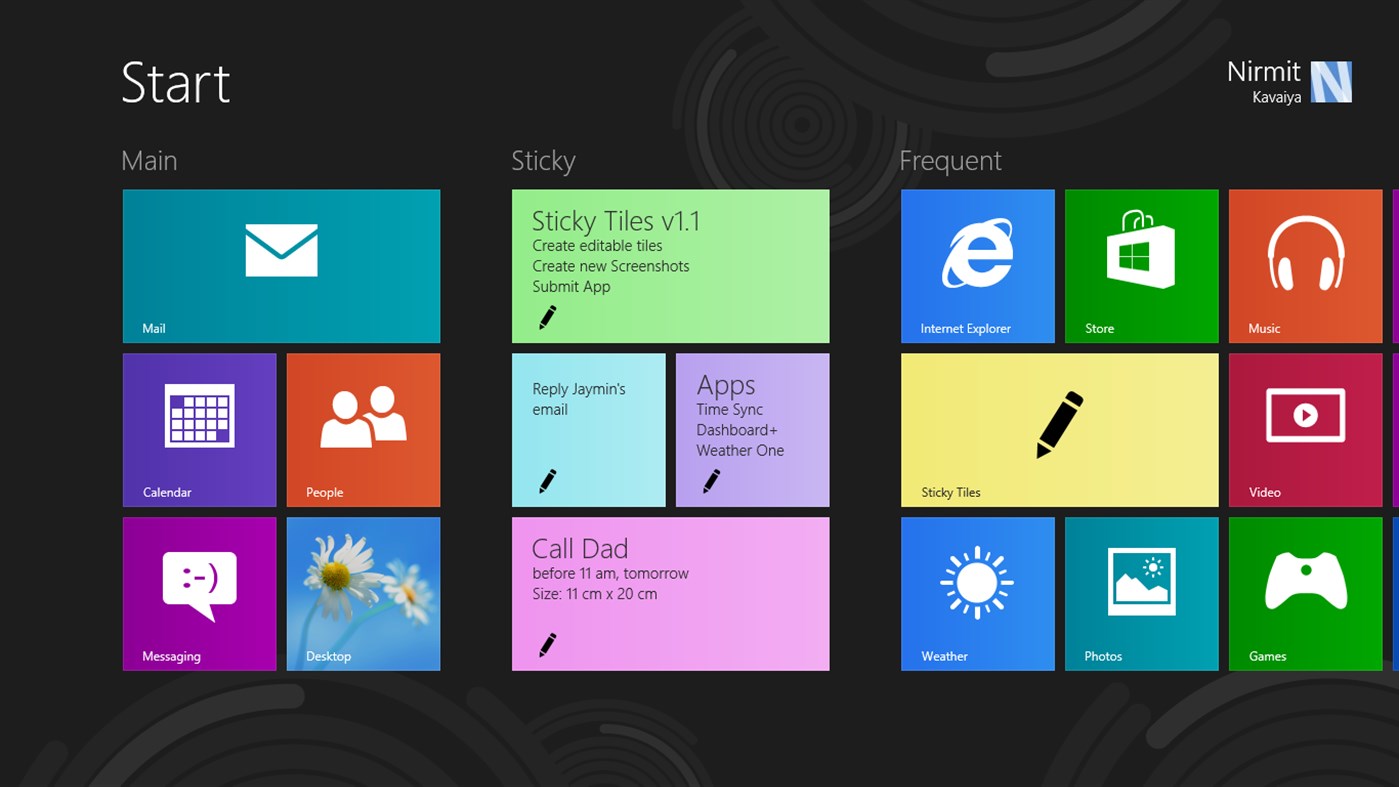This screenshot has width=1399, height=787.
Task: Launch Internet Explorer
Action: pyautogui.click(x=977, y=265)
